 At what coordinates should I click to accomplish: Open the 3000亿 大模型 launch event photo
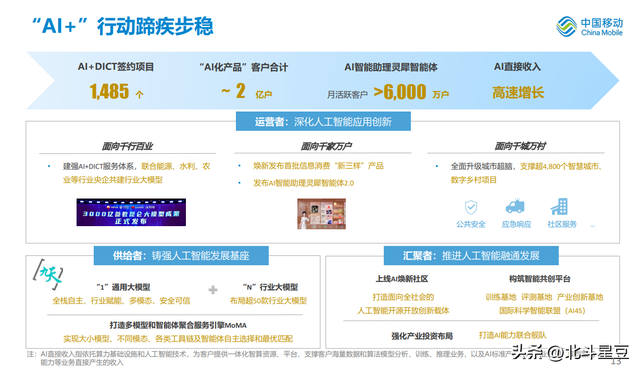click(131, 212)
